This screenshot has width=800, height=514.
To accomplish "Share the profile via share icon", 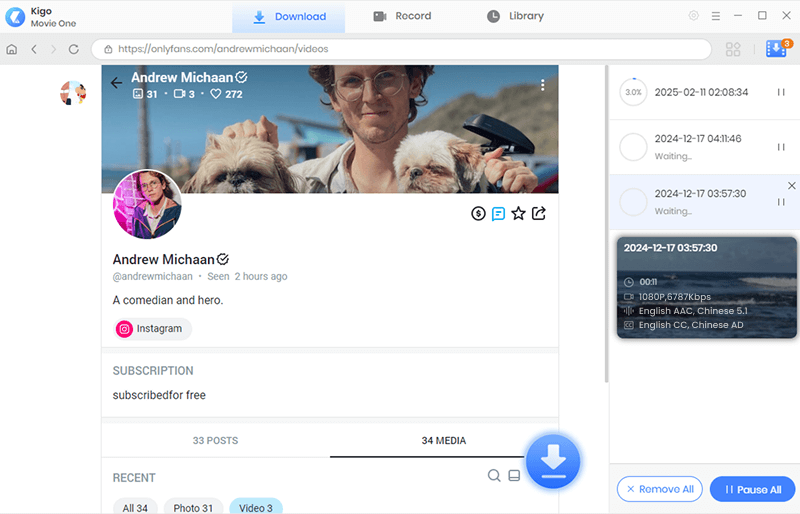I will pos(539,213).
